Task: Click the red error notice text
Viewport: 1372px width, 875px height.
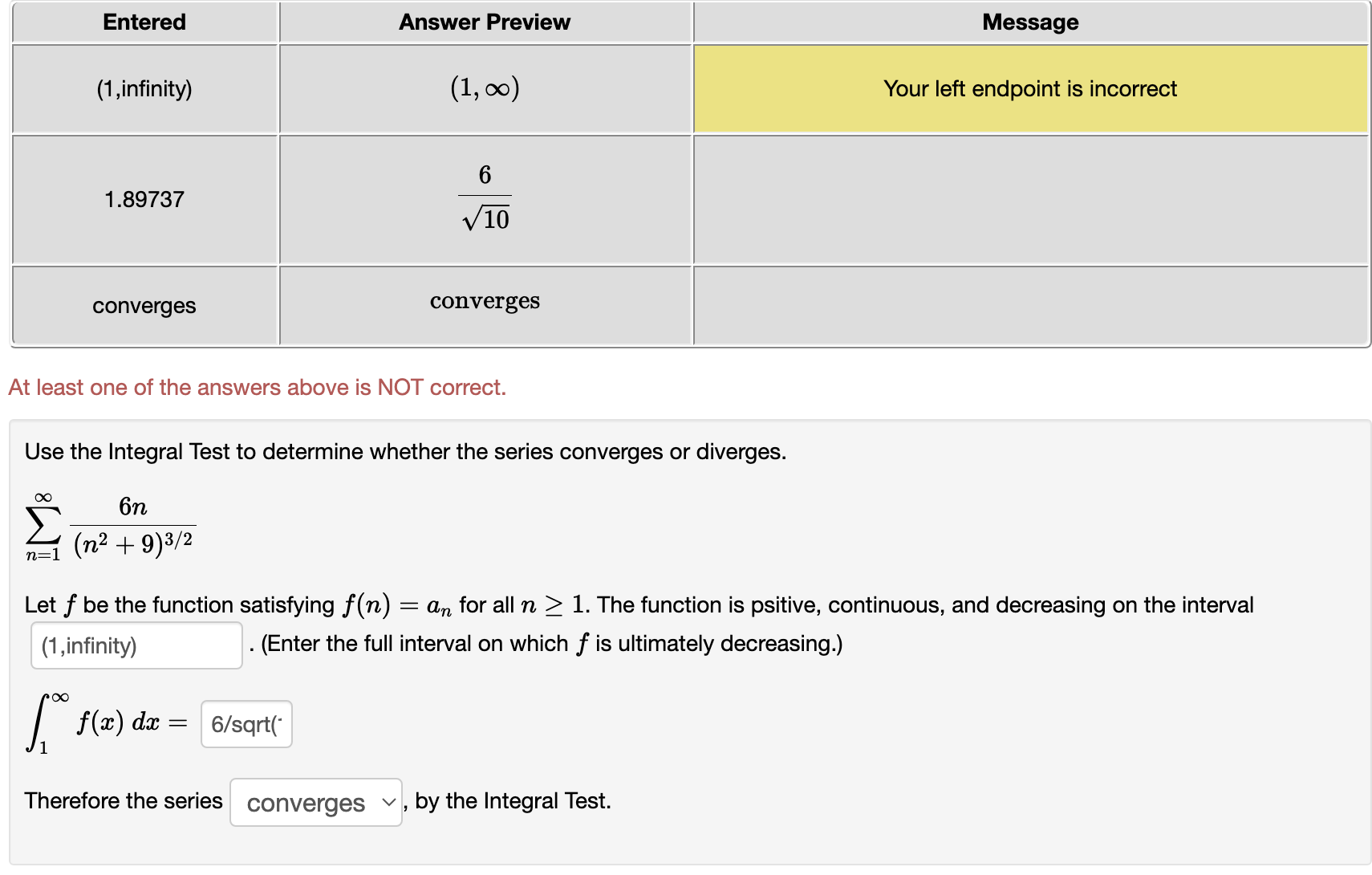Action: pos(257,387)
